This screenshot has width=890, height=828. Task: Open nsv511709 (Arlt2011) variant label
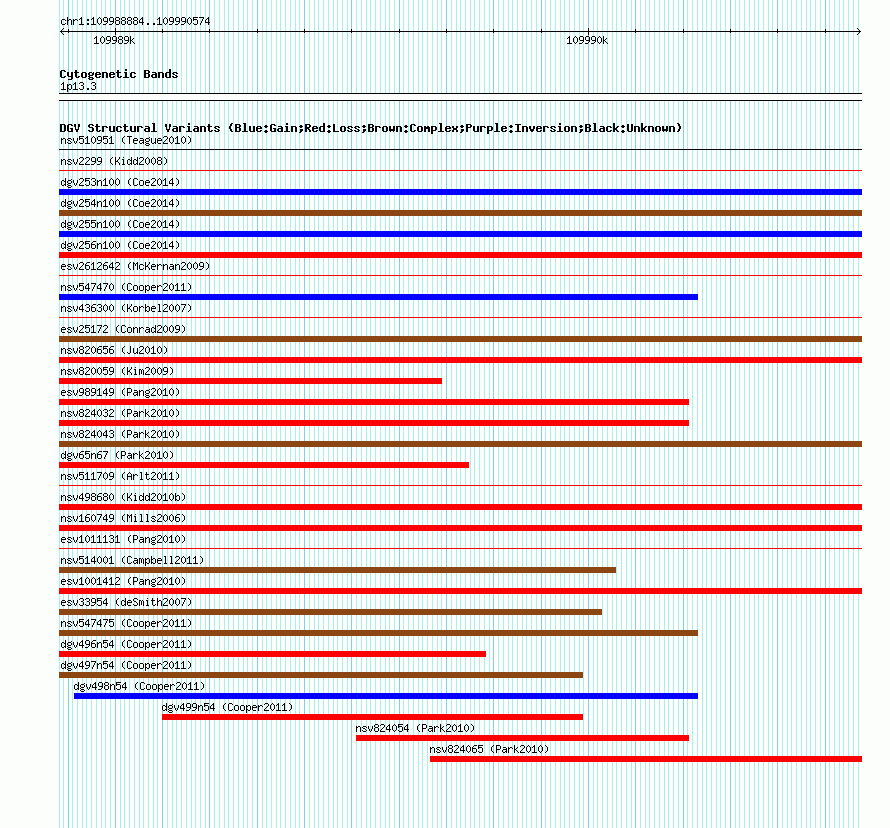click(x=120, y=476)
